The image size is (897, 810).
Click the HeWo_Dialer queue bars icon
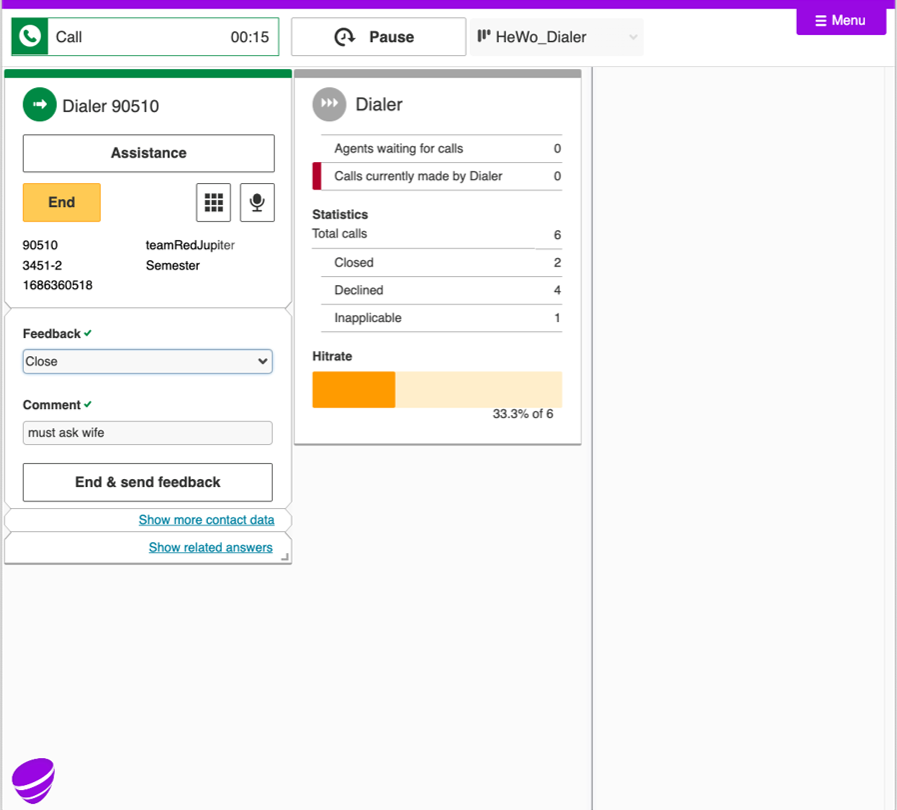tap(484, 37)
